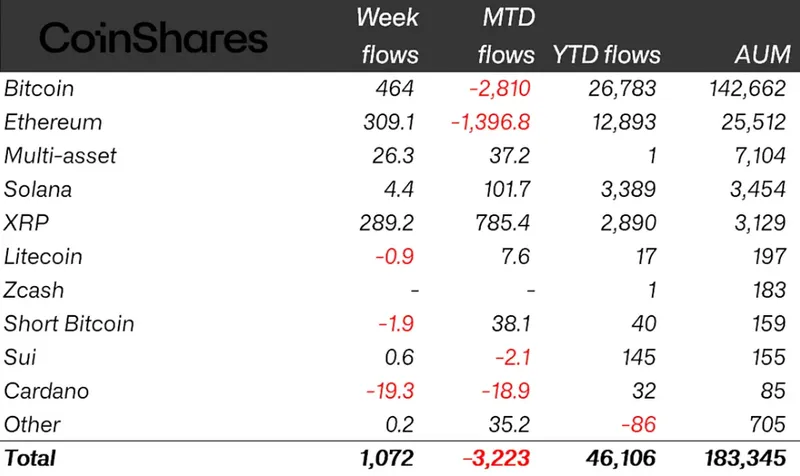Click the Total row label
Image resolution: width=800 pixels, height=476 pixels.
click(30, 458)
